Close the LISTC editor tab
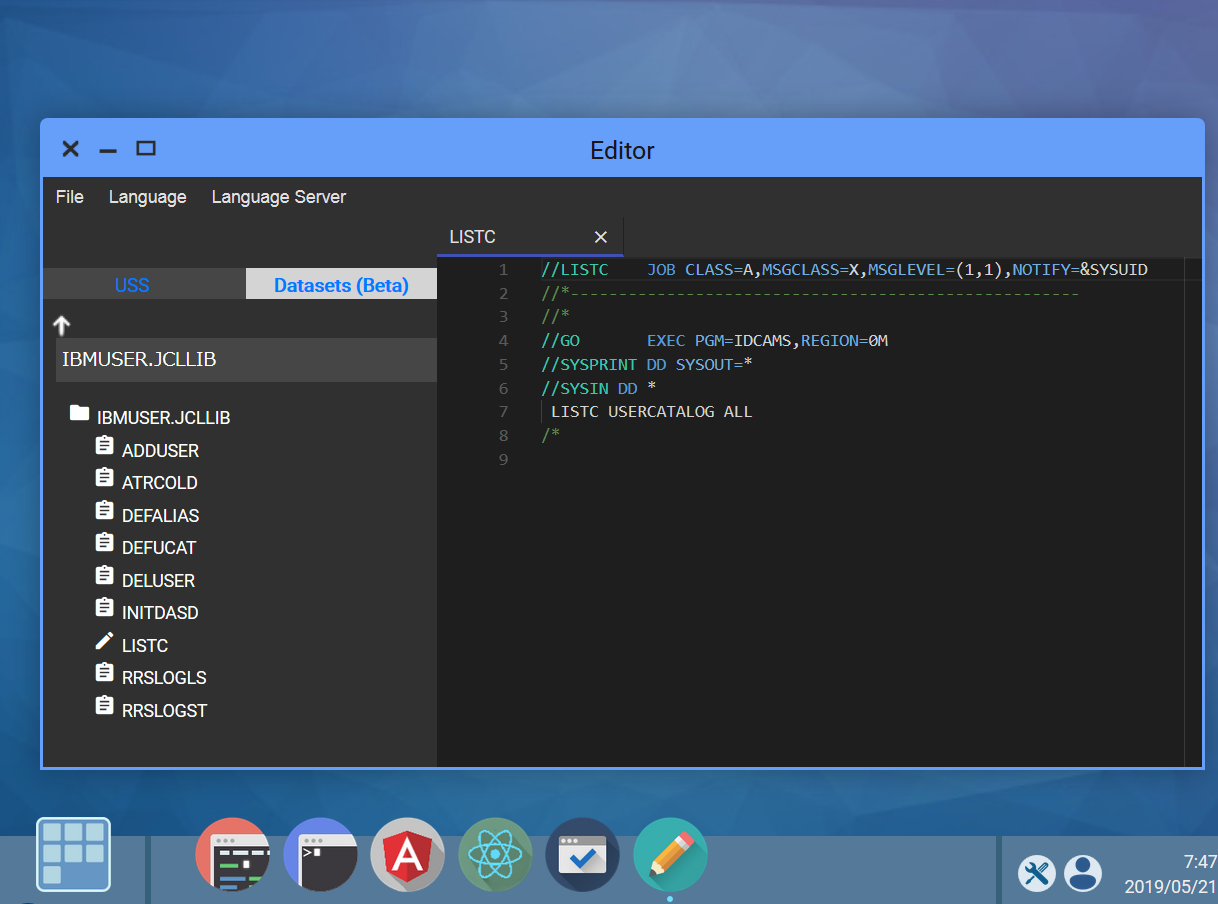 pyautogui.click(x=601, y=237)
